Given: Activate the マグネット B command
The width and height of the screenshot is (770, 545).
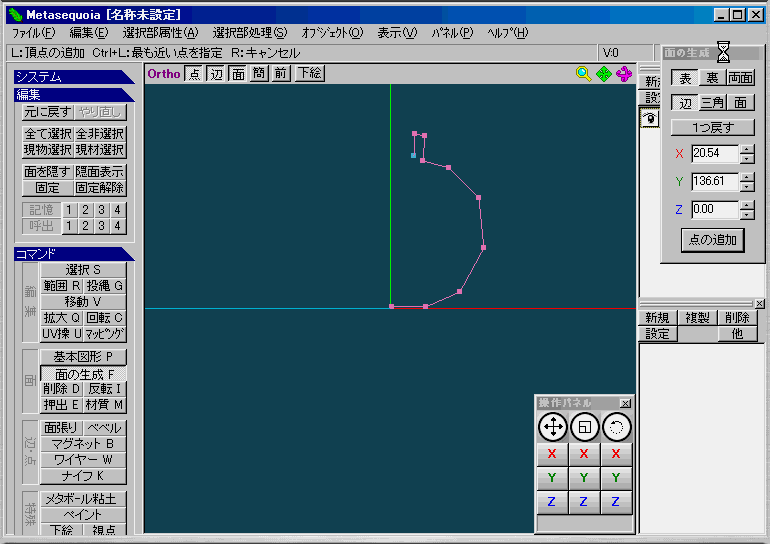Looking at the screenshot, I should click(x=83, y=444).
